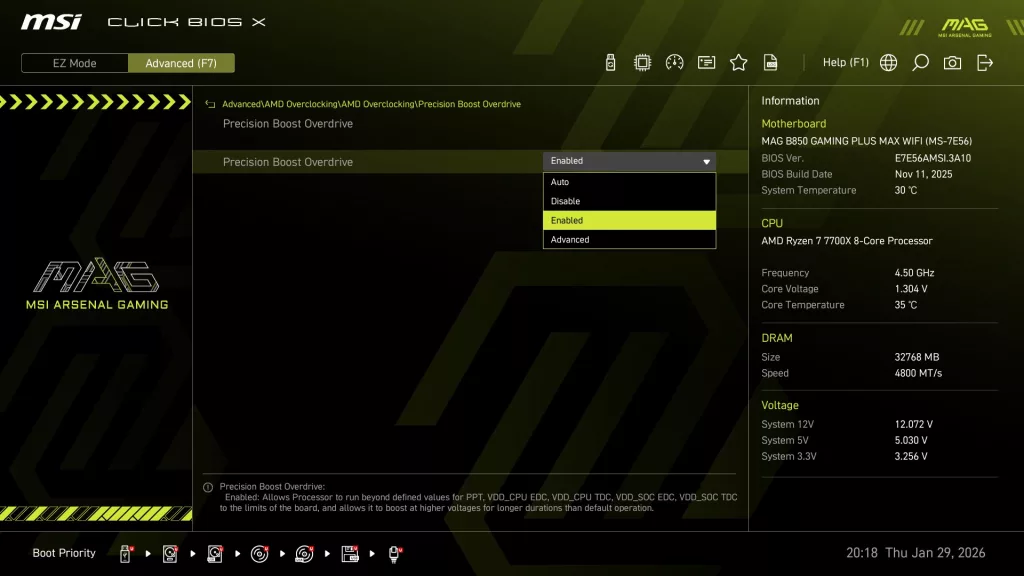1024x576 pixels.
Task: Open the search magnifier icon
Action: pos(920,61)
